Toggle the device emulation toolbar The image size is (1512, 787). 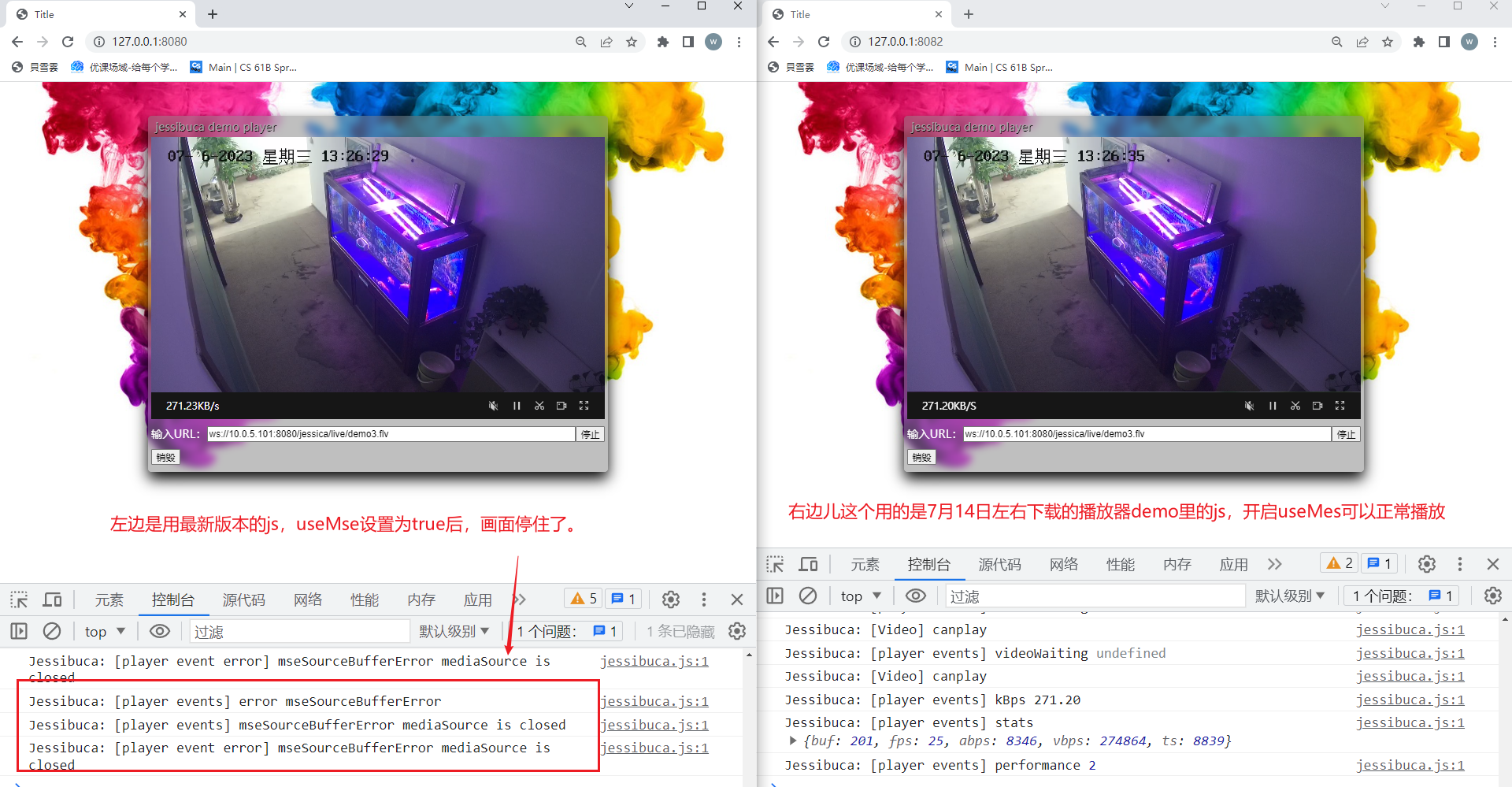[x=52, y=599]
